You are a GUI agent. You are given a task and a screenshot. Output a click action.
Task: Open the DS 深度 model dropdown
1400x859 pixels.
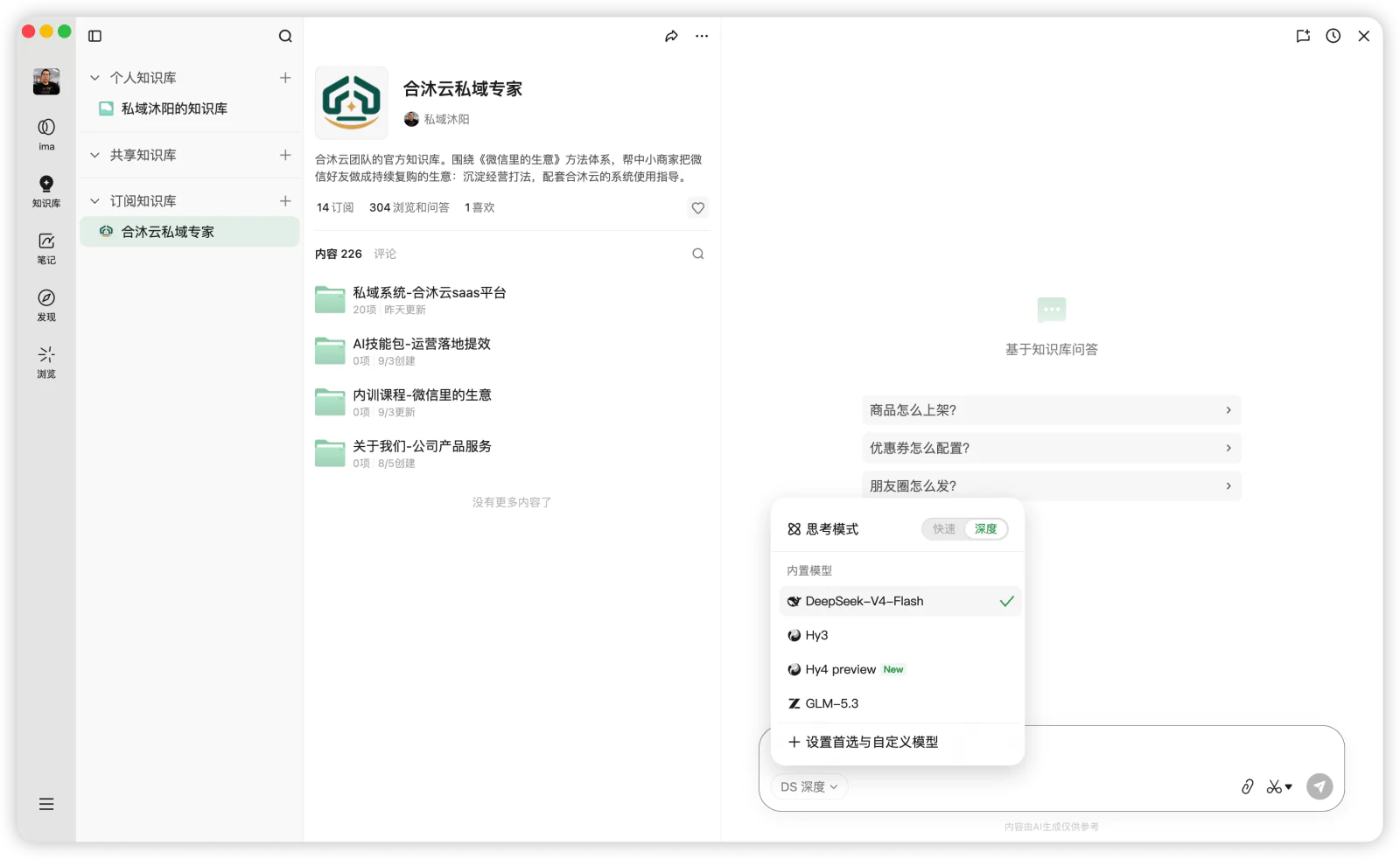click(808, 786)
